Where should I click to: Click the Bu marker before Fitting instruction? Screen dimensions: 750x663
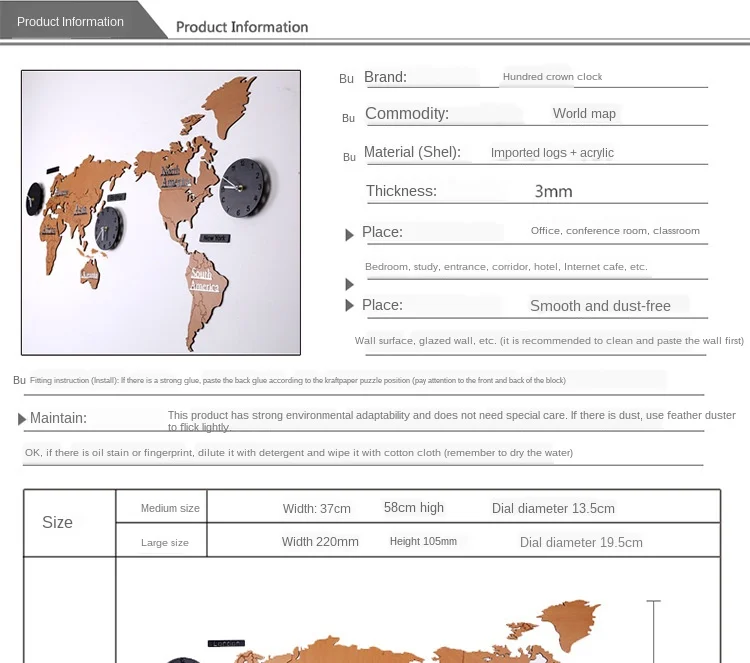click(19, 380)
